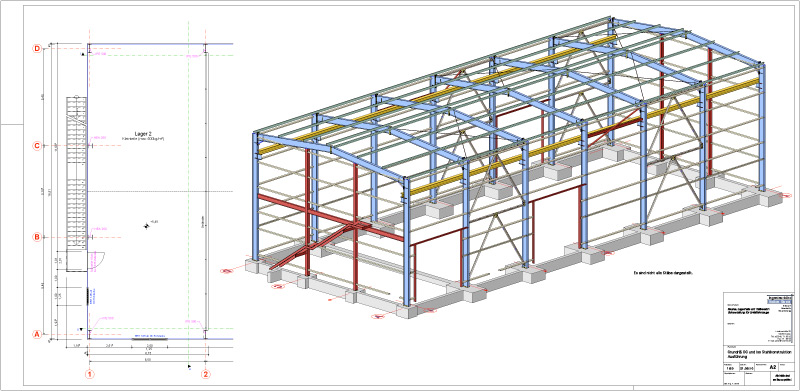This screenshot has height=391, width=800.
Task: Click grid axis marker 1
Action: [x=90, y=374]
